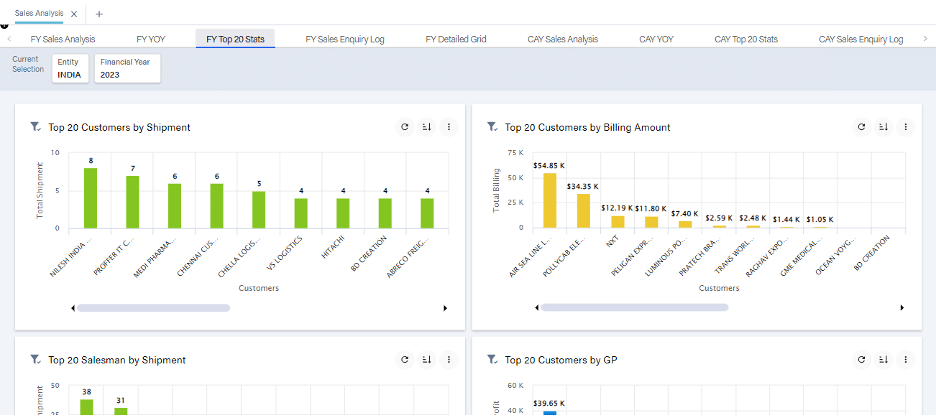Open more options for Customers by GP
Viewport: 936px width, 418px height.
pos(906,359)
